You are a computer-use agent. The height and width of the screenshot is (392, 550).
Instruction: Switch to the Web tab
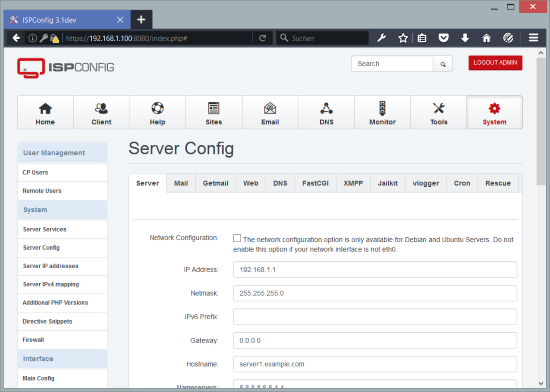[251, 183]
